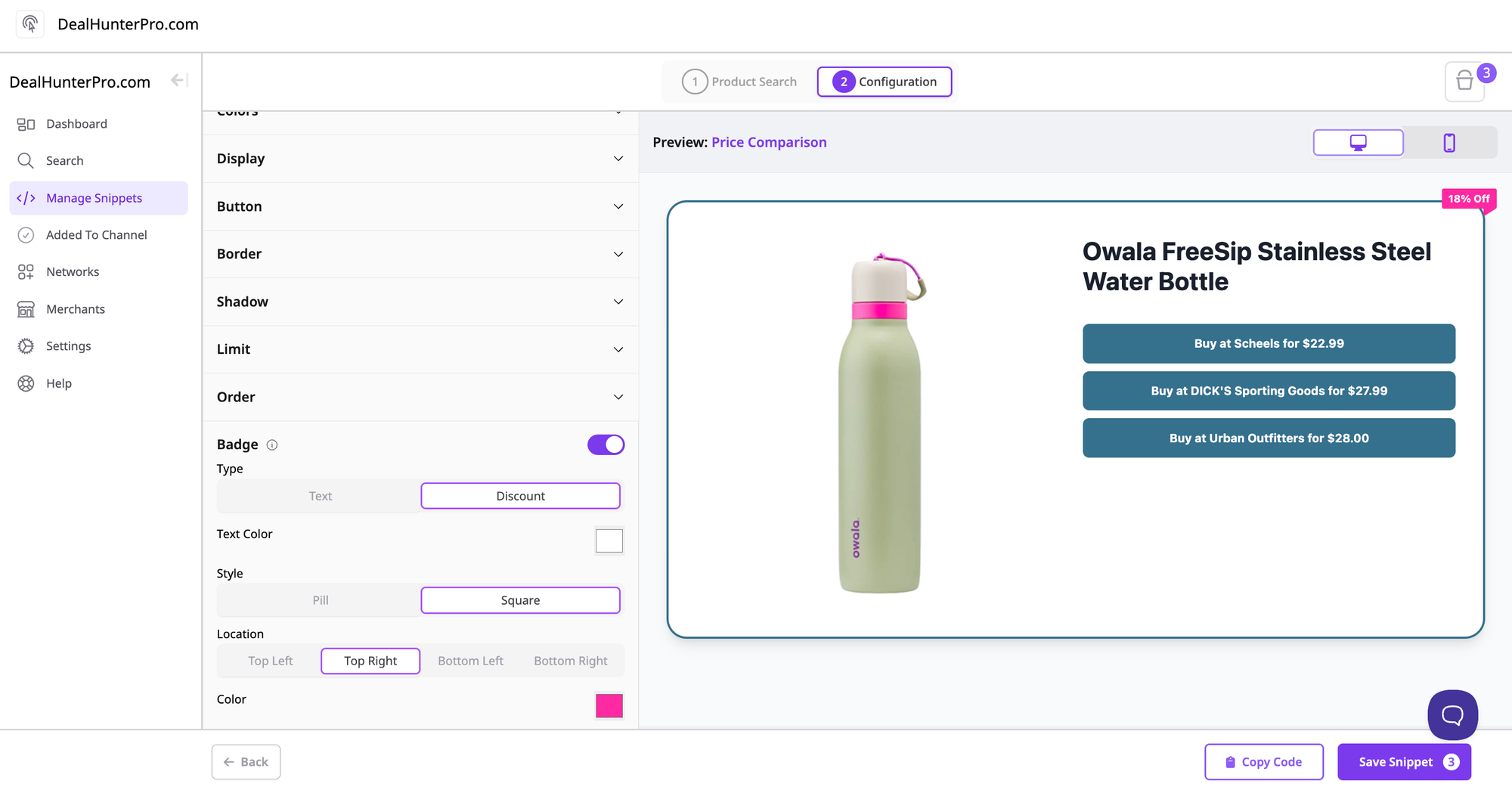The height and width of the screenshot is (790, 1512).
Task: Click the Added To Channel checkmark icon
Action: tap(26, 235)
